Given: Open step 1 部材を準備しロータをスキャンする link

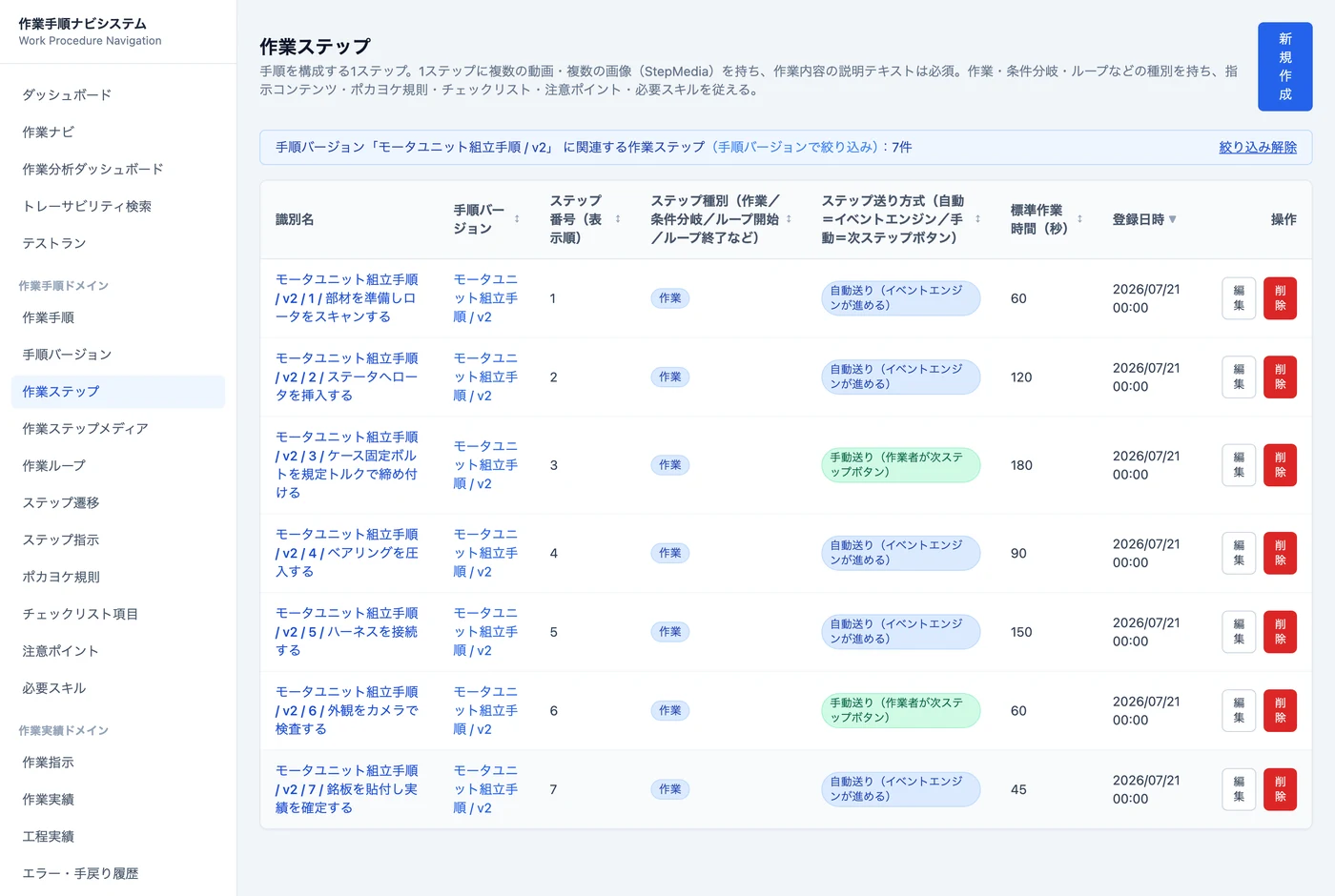Looking at the screenshot, I should click(x=347, y=298).
